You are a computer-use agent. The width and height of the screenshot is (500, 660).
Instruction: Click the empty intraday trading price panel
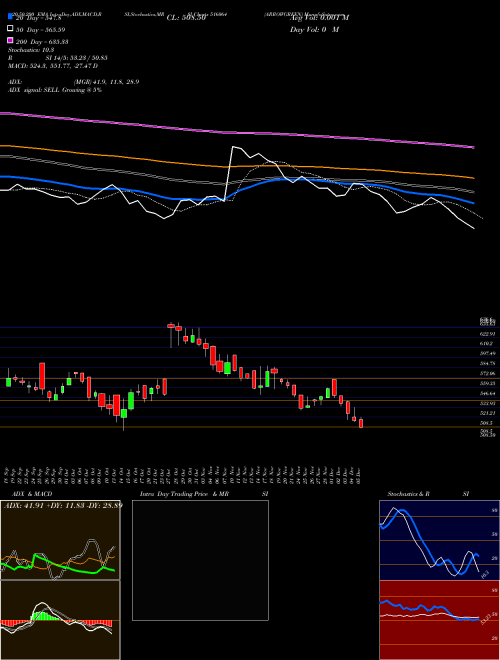(200, 560)
